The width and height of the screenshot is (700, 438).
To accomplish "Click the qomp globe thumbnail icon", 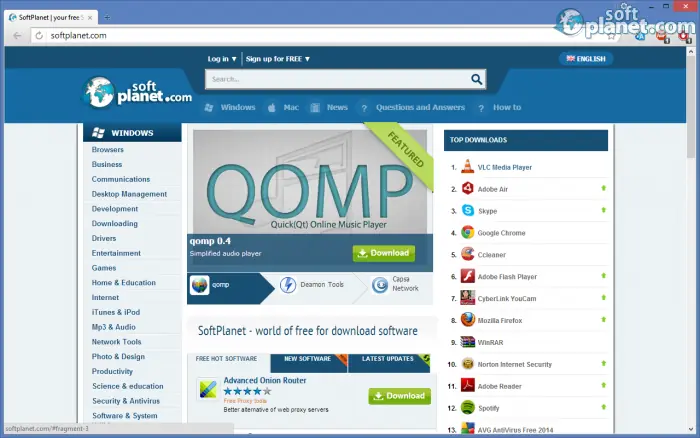I will point(200,285).
